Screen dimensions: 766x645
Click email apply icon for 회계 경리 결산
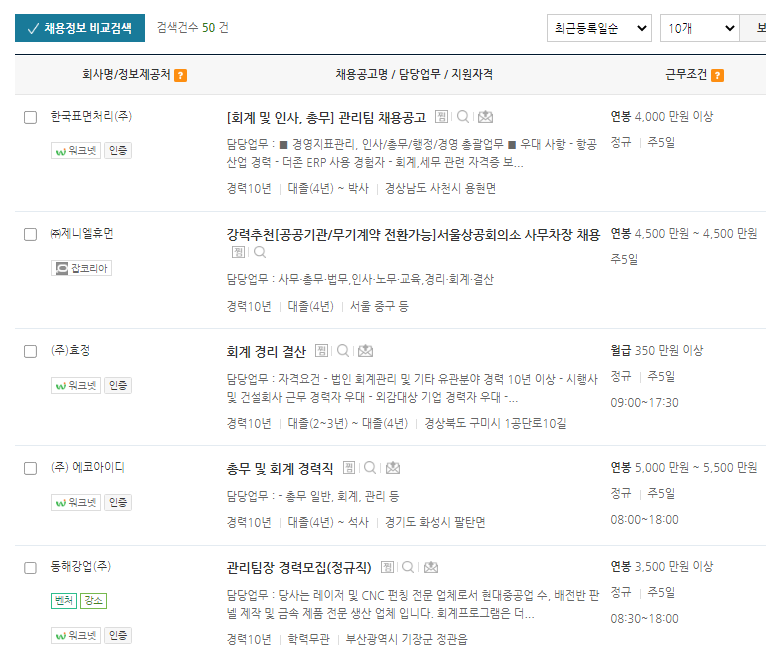click(365, 350)
